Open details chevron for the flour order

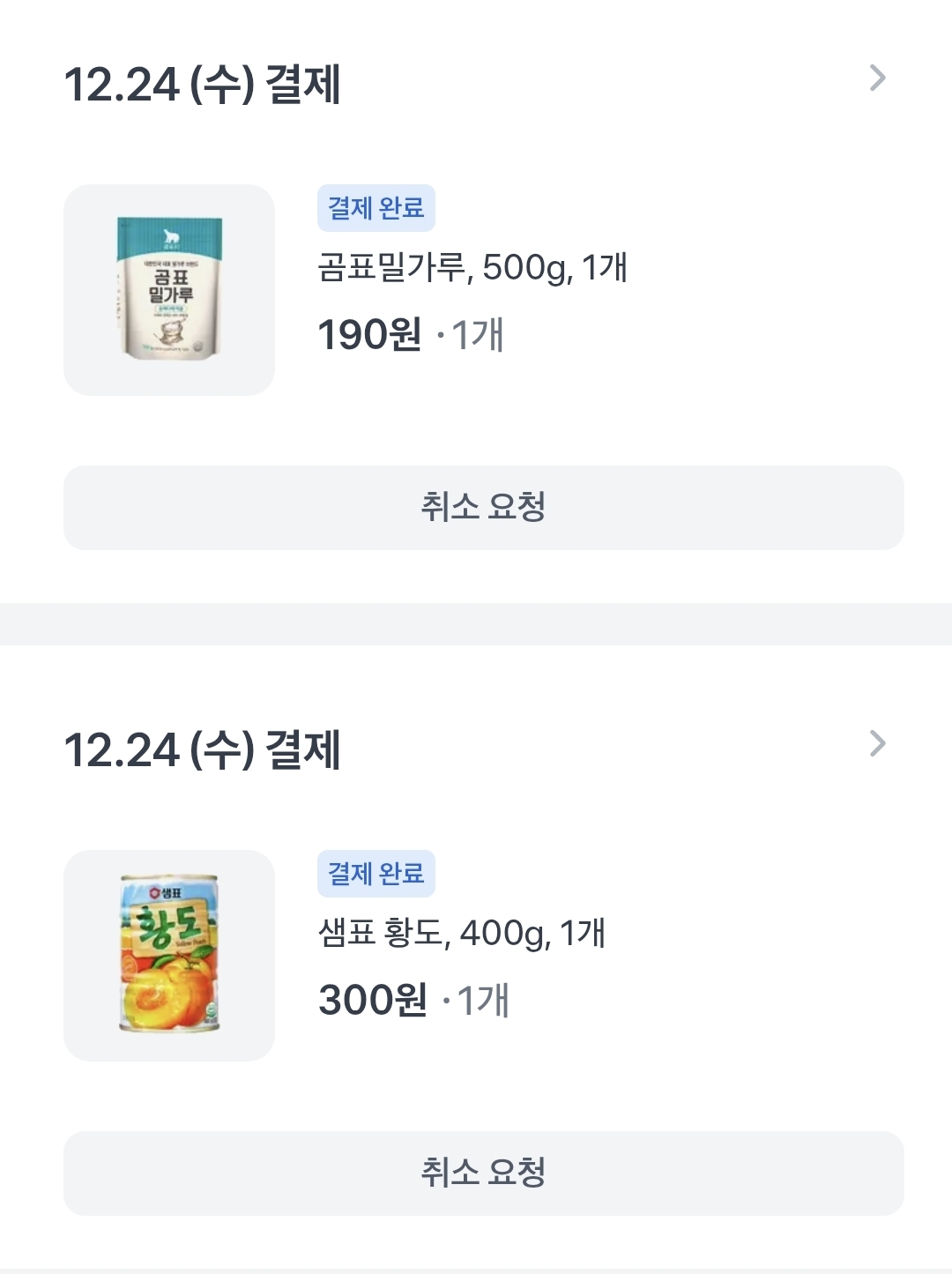[x=877, y=78]
